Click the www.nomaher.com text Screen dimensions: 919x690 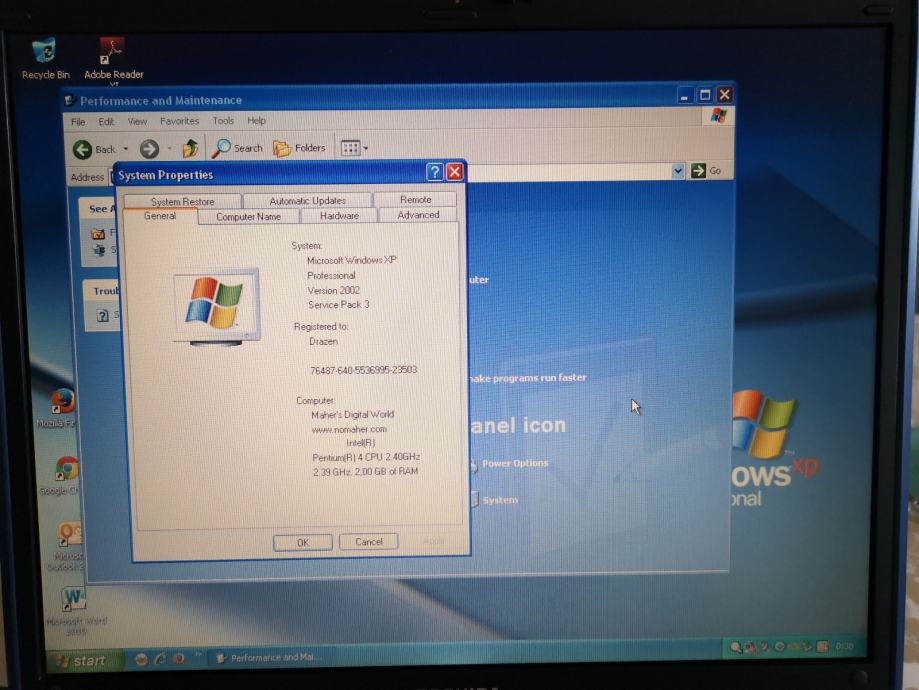point(349,429)
